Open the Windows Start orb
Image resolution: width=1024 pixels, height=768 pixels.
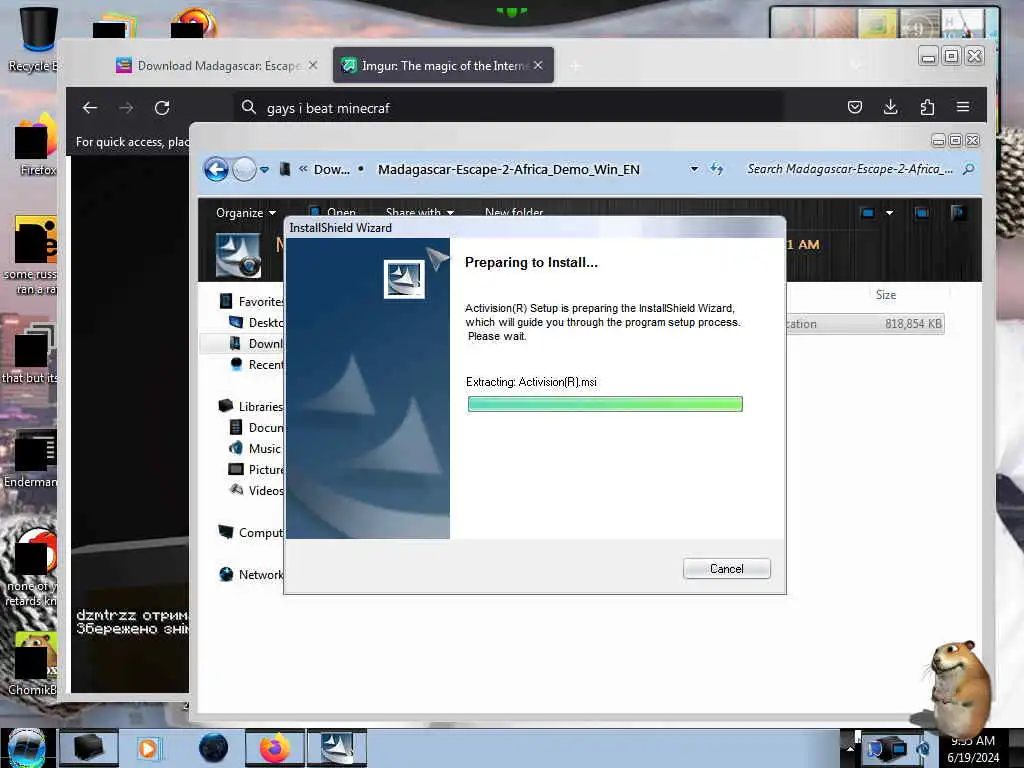(27, 748)
